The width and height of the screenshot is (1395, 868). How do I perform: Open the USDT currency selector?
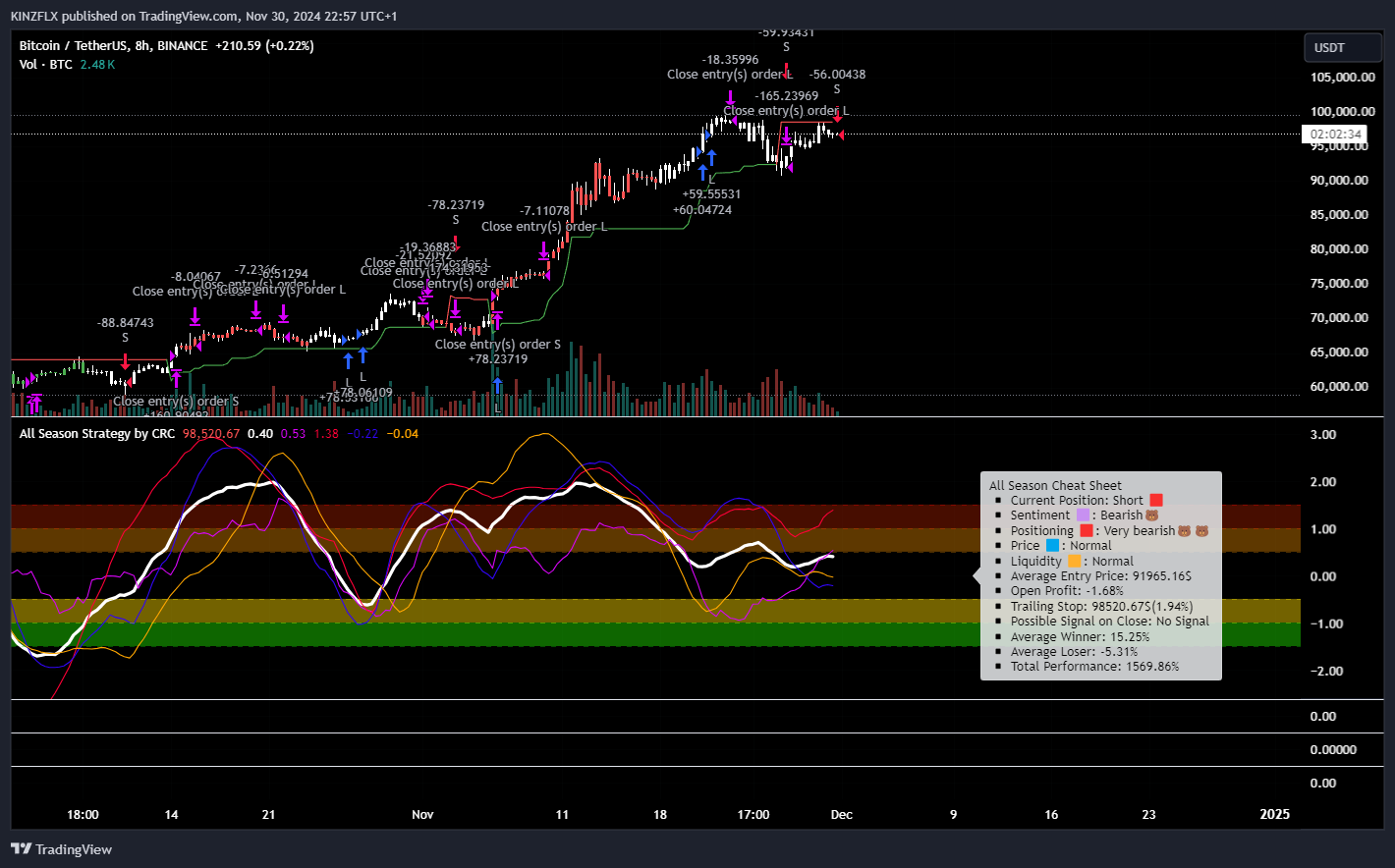pos(1342,48)
